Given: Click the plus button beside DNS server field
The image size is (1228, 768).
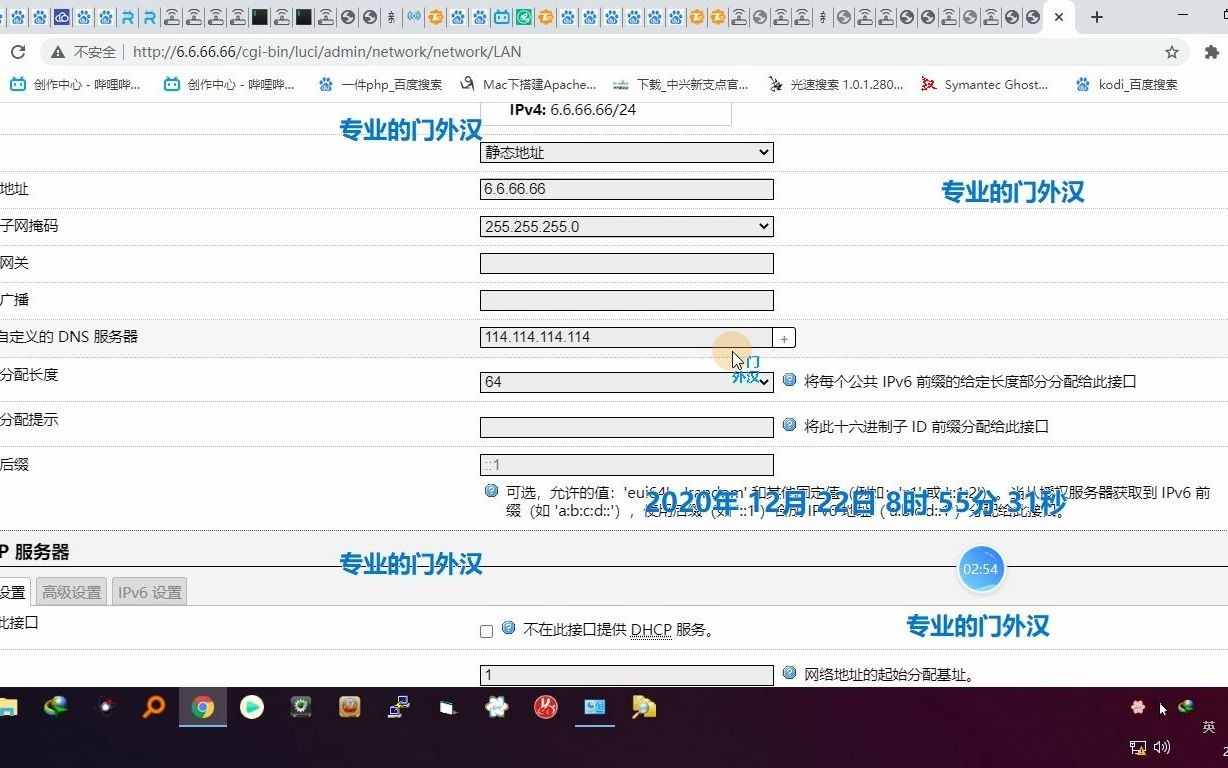Looking at the screenshot, I should tap(784, 337).
